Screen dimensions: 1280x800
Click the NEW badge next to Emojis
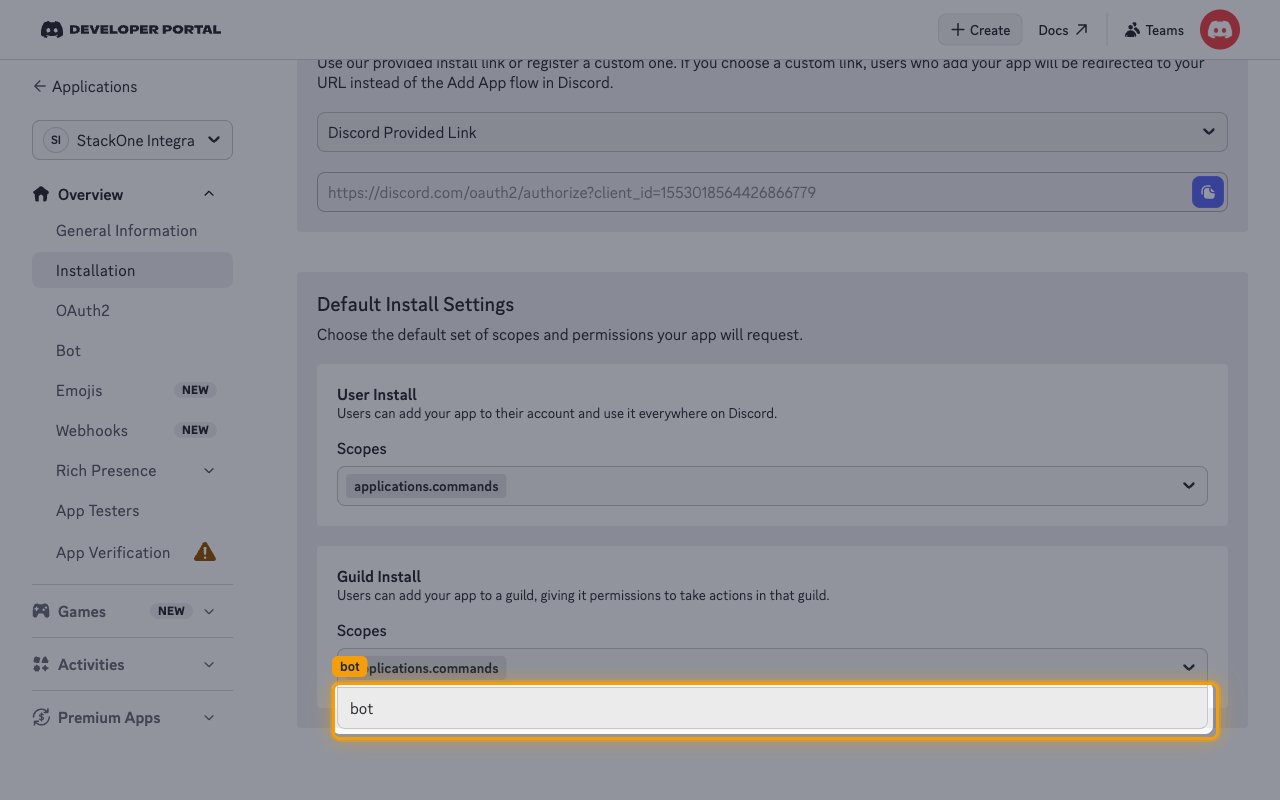point(195,390)
